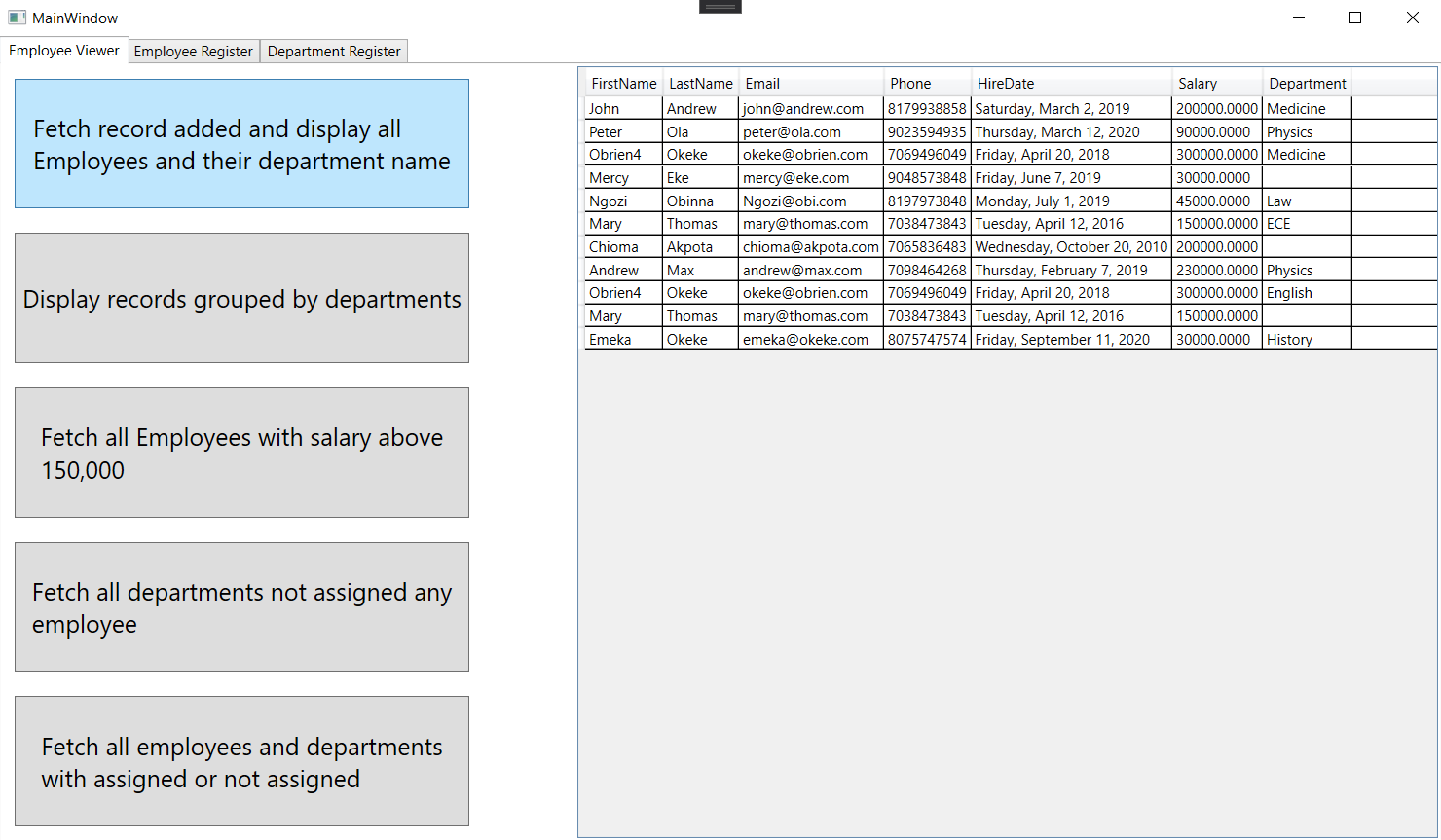Click the Law department cell
Screen dimensions: 1441x840
point(1307,201)
